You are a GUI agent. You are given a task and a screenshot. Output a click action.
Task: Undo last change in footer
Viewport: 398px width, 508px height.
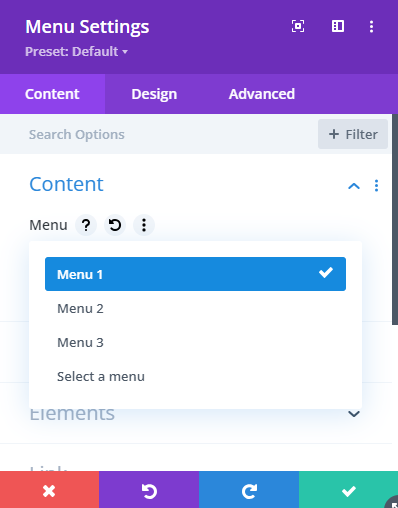click(x=149, y=490)
